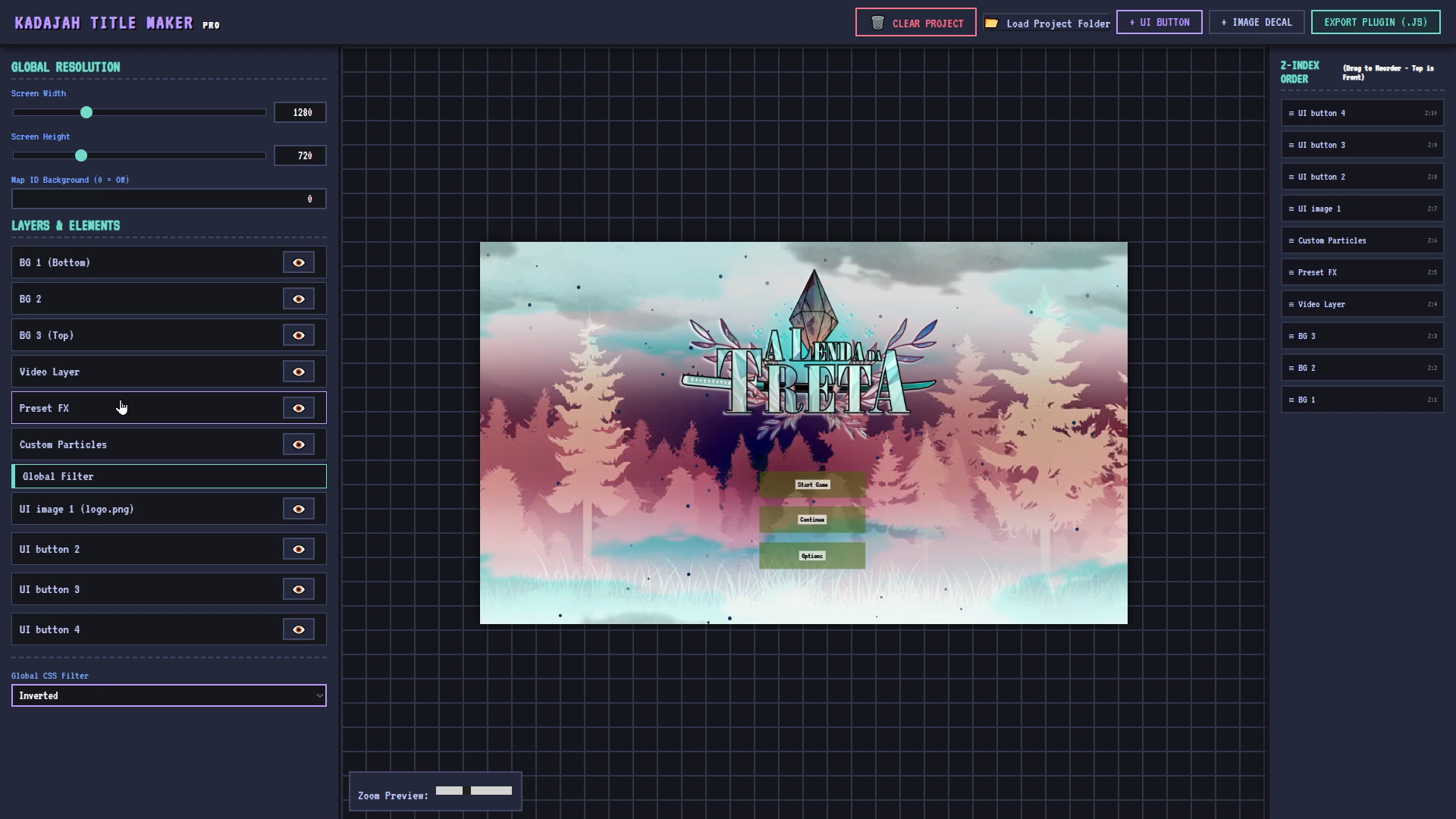Screen dimensions: 1456x819
Task: Open the Global CSS Filter dropdown
Action: coord(169,695)
